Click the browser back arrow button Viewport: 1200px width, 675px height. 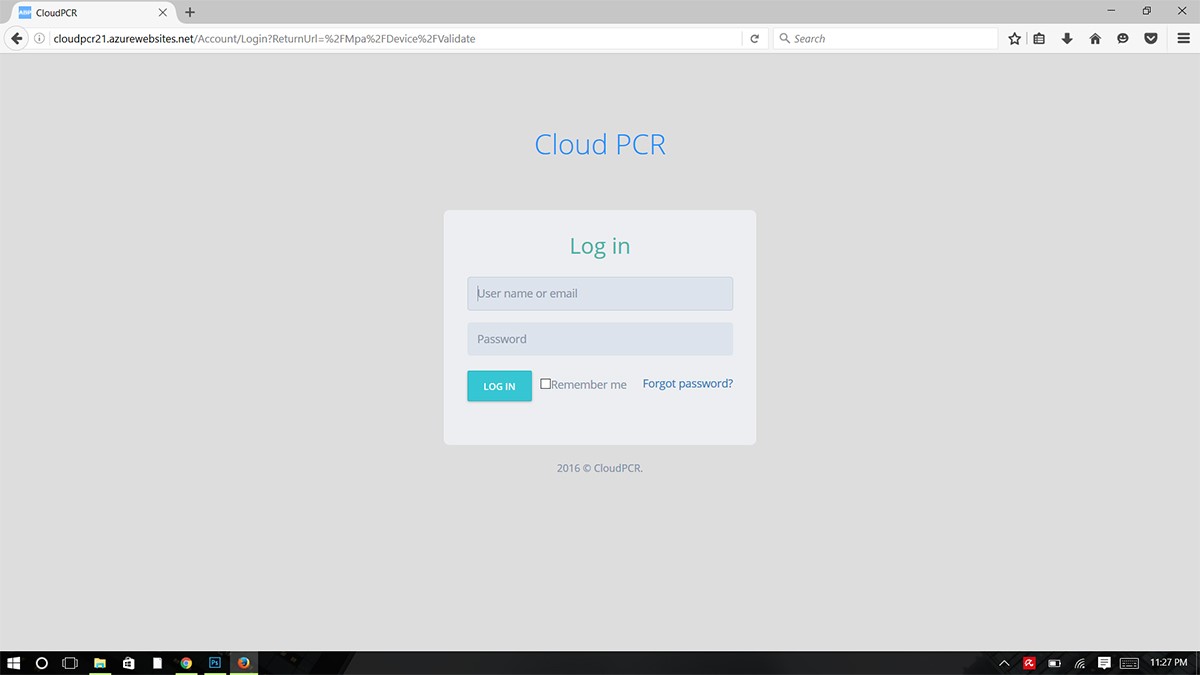(x=16, y=38)
